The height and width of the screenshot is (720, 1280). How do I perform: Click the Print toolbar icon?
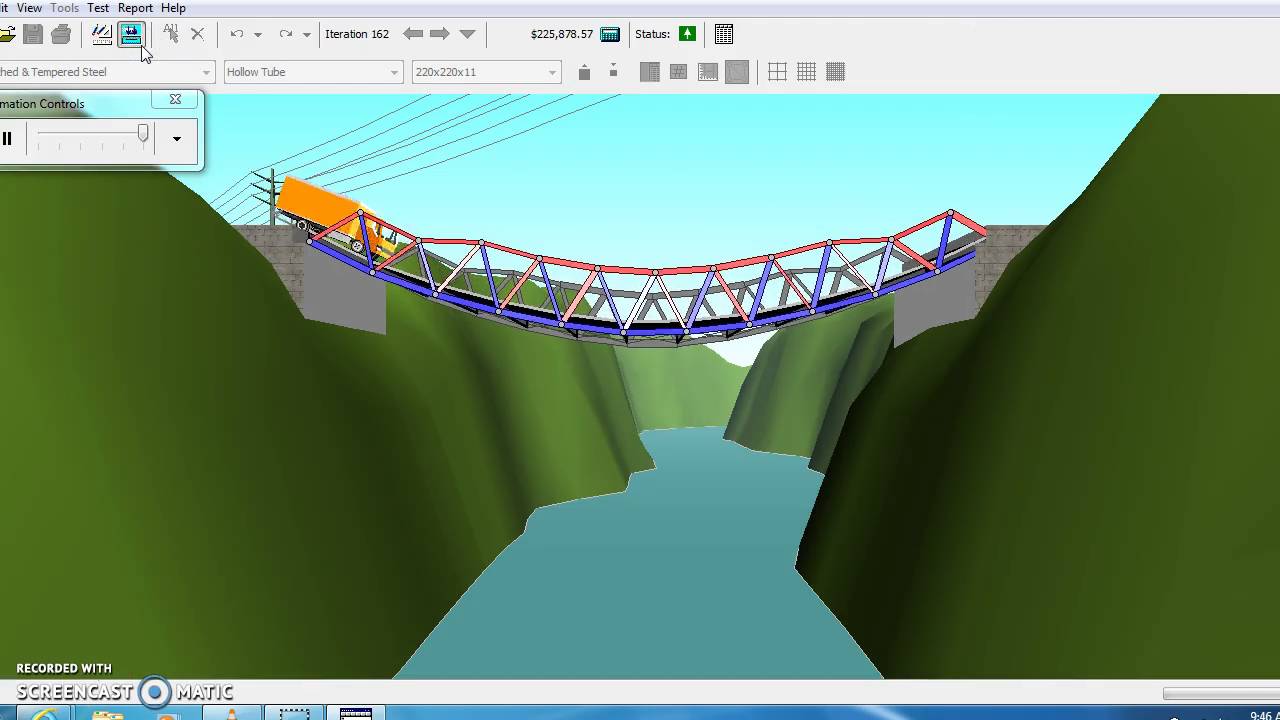click(61, 34)
